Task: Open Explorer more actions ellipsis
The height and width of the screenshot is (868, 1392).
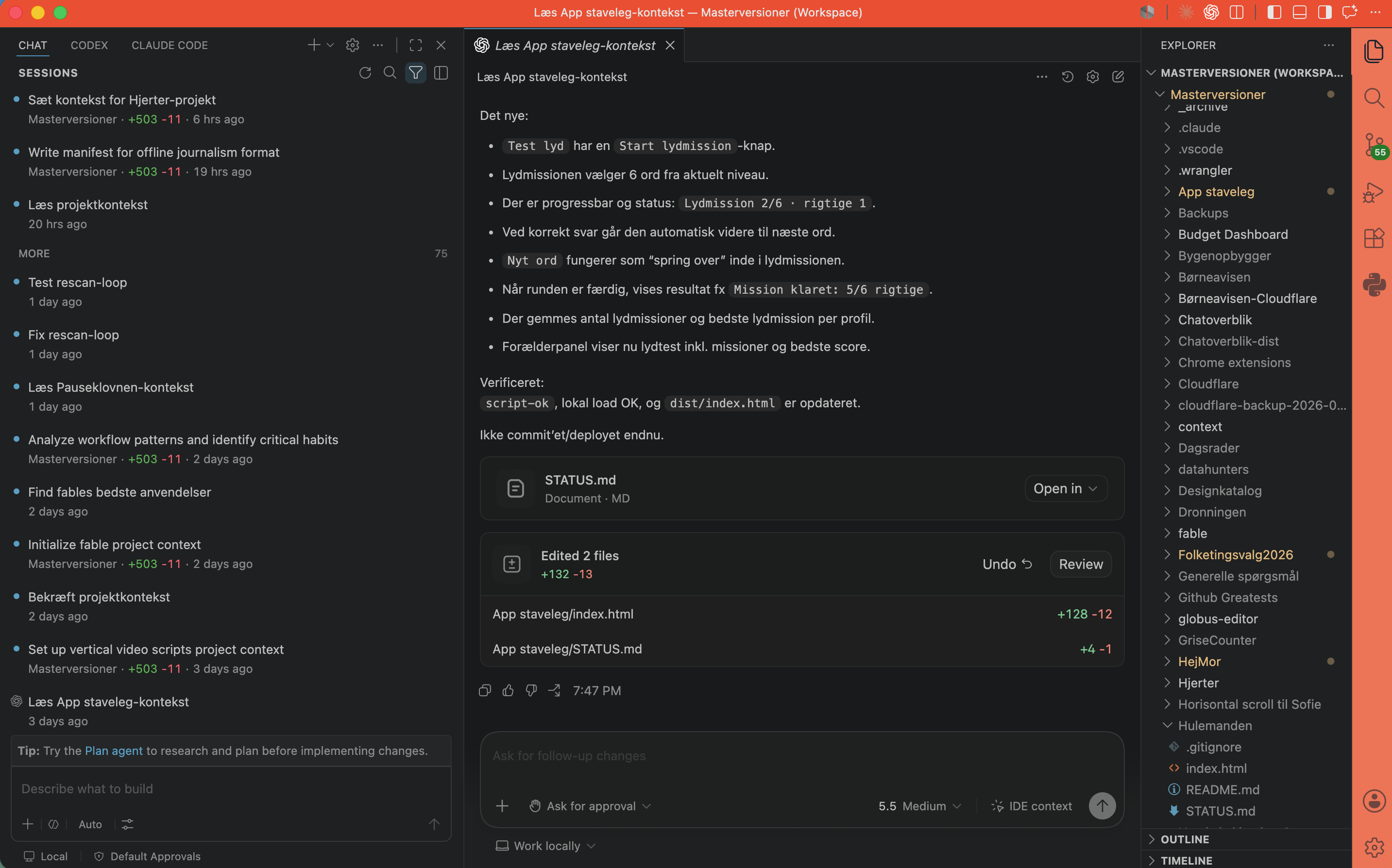Action: 1329,45
